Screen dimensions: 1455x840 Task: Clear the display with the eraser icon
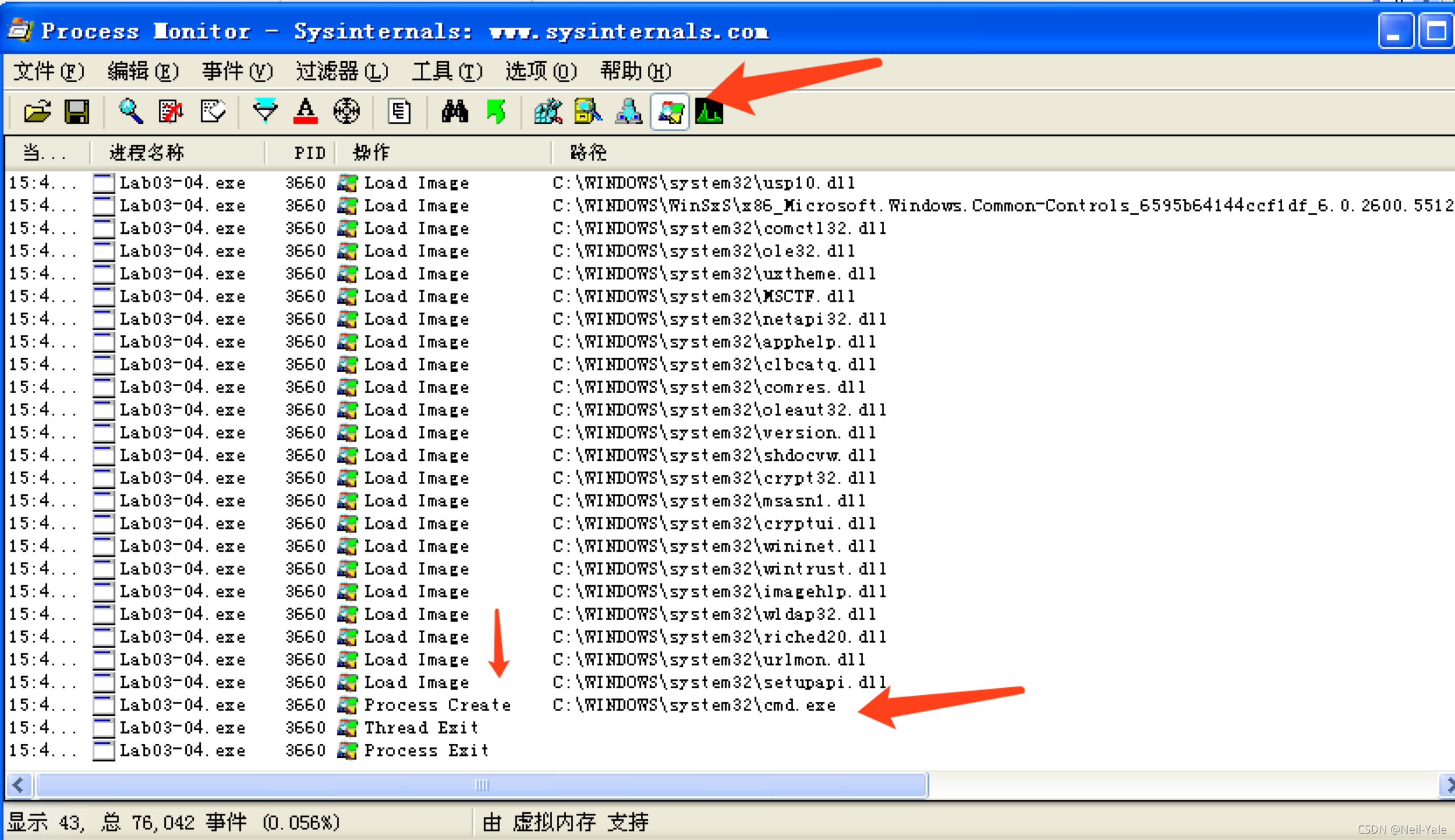tap(212, 111)
